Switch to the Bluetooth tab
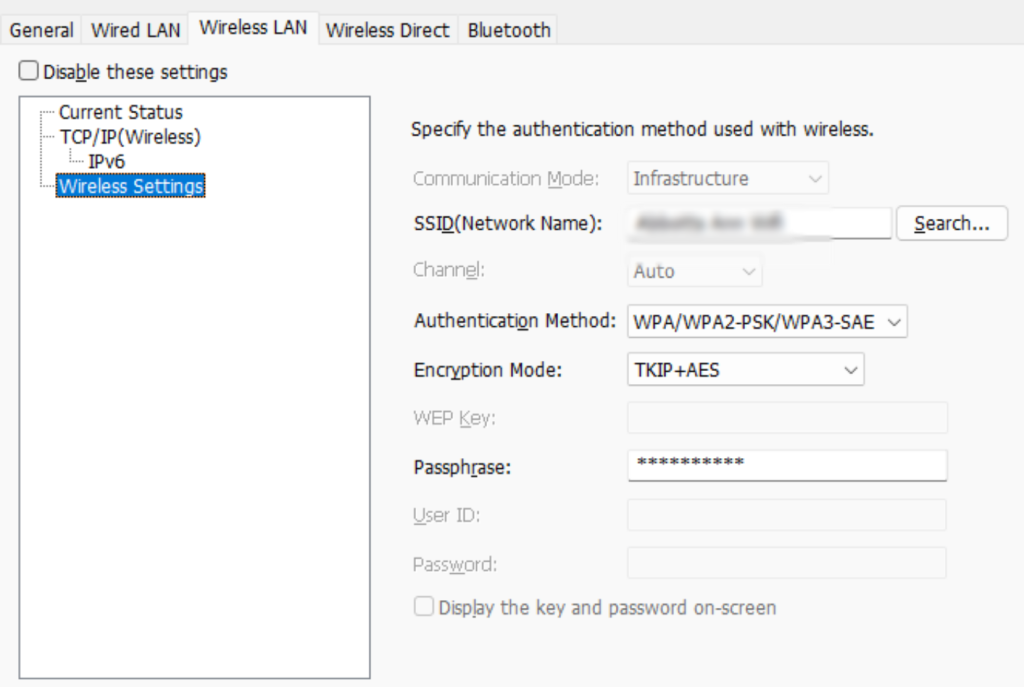Viewport: 1024px width, 687px height. (509, 30)
